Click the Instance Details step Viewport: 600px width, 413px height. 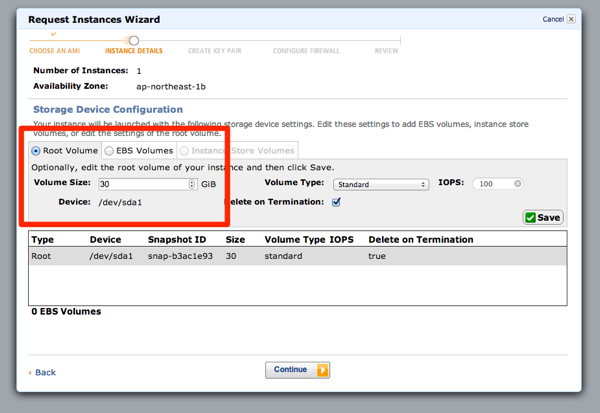(134, 51)
